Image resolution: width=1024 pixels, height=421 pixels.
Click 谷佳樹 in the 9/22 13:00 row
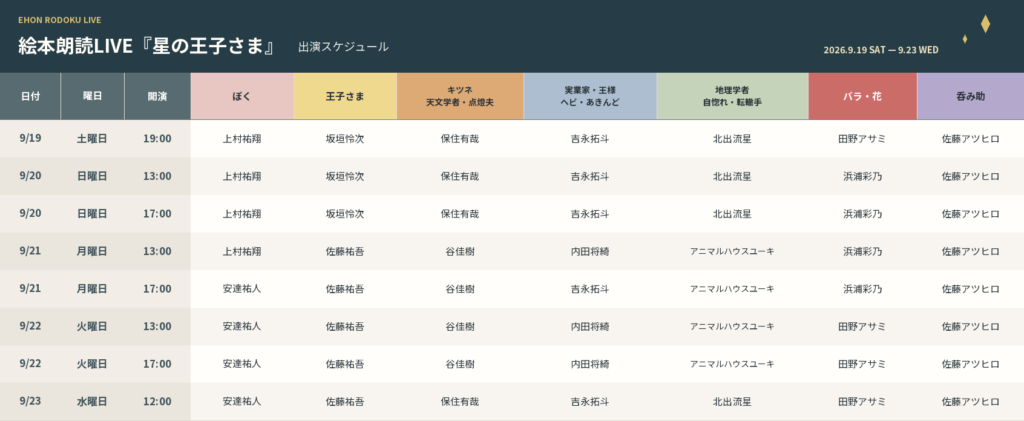(x=460, y=326)
